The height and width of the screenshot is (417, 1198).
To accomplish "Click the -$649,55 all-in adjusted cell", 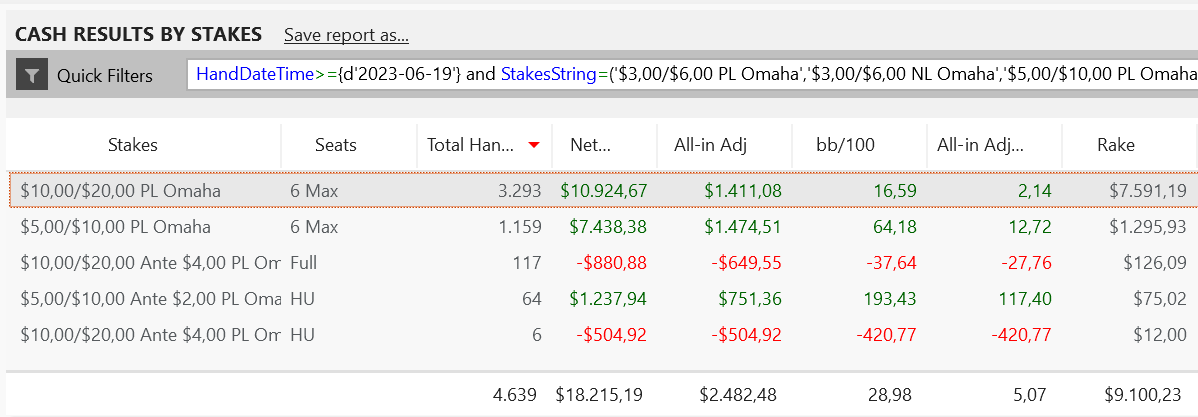I will click(x=745, y=263).
